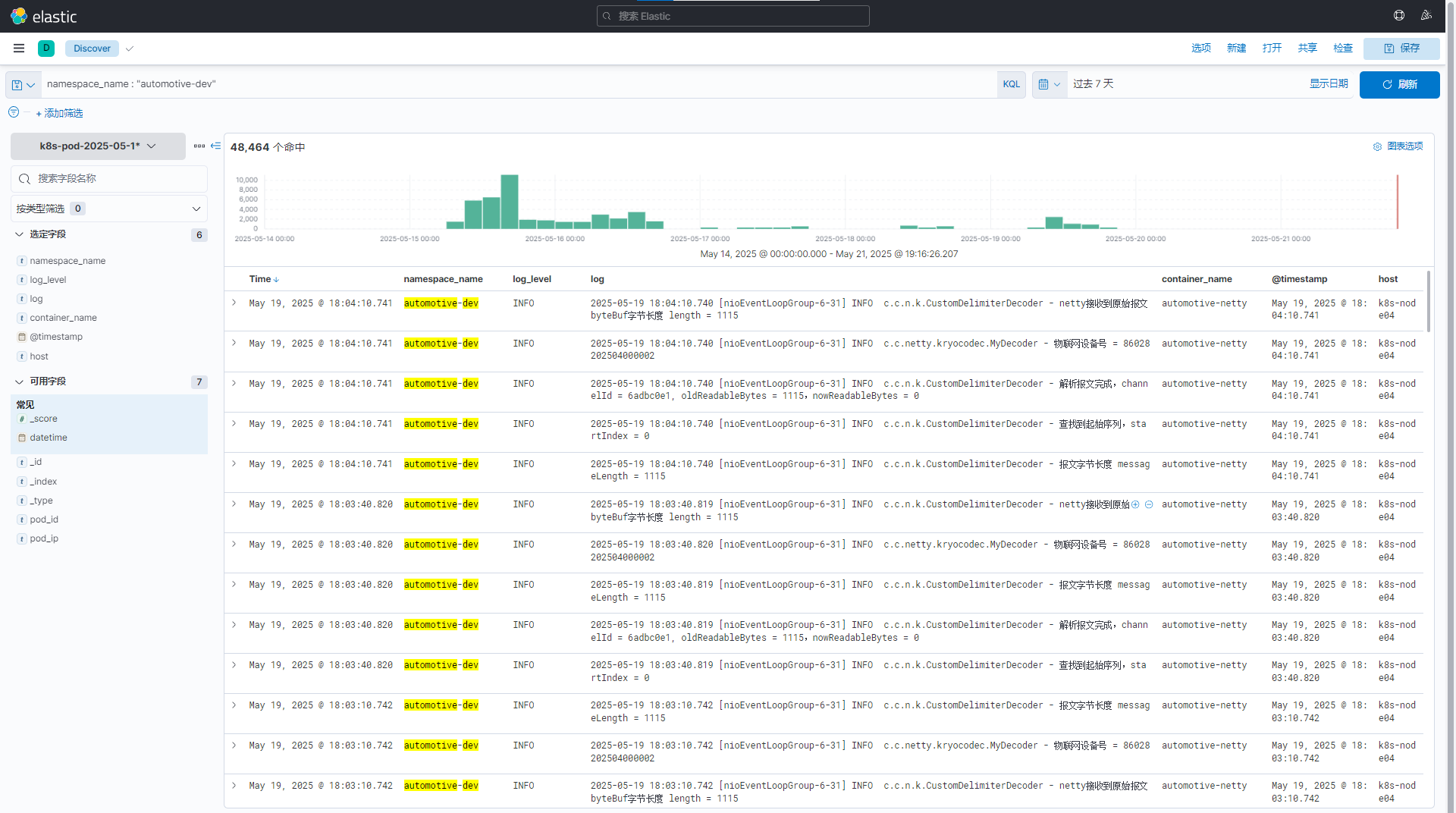Click the 刷新 refresh button
The width and height of the screenshot is (1456, 813).
[x=1400, y=85]
